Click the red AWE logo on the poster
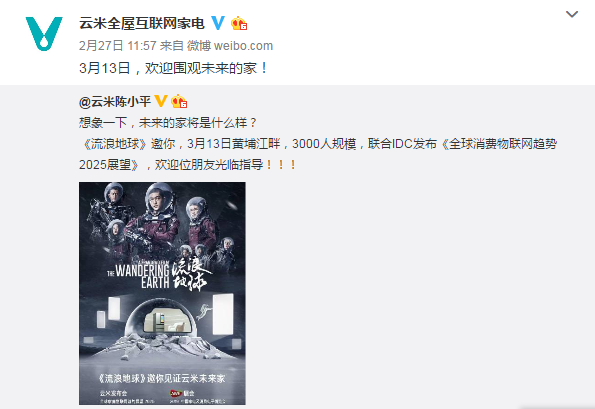Image resolution: width=595 pixels, height=409 pixels. click(176, 393)
